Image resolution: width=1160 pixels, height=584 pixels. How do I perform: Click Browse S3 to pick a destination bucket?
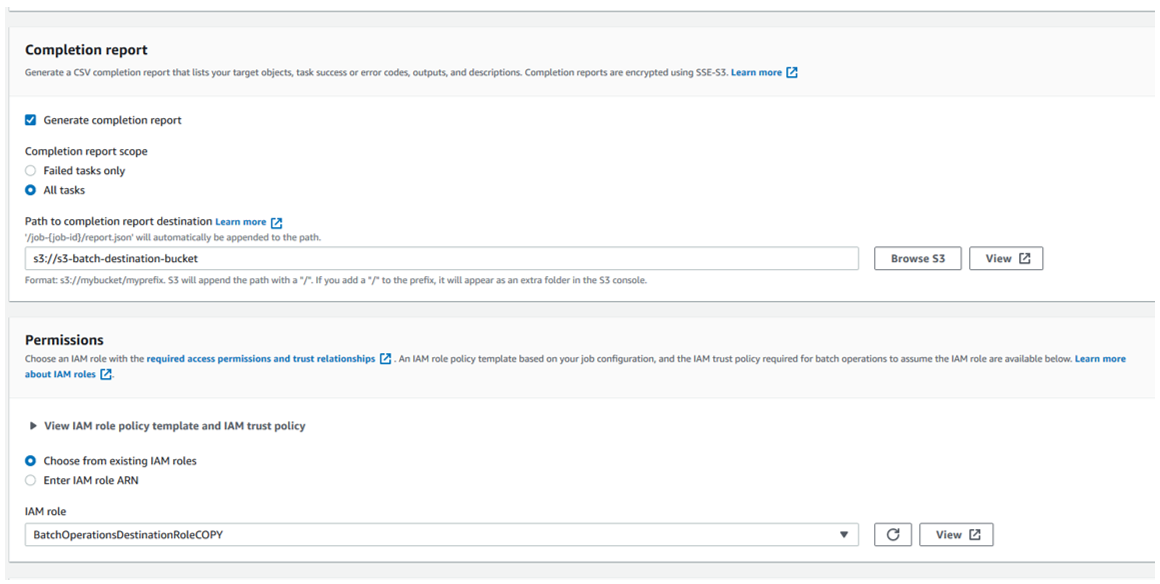[917, 258]
